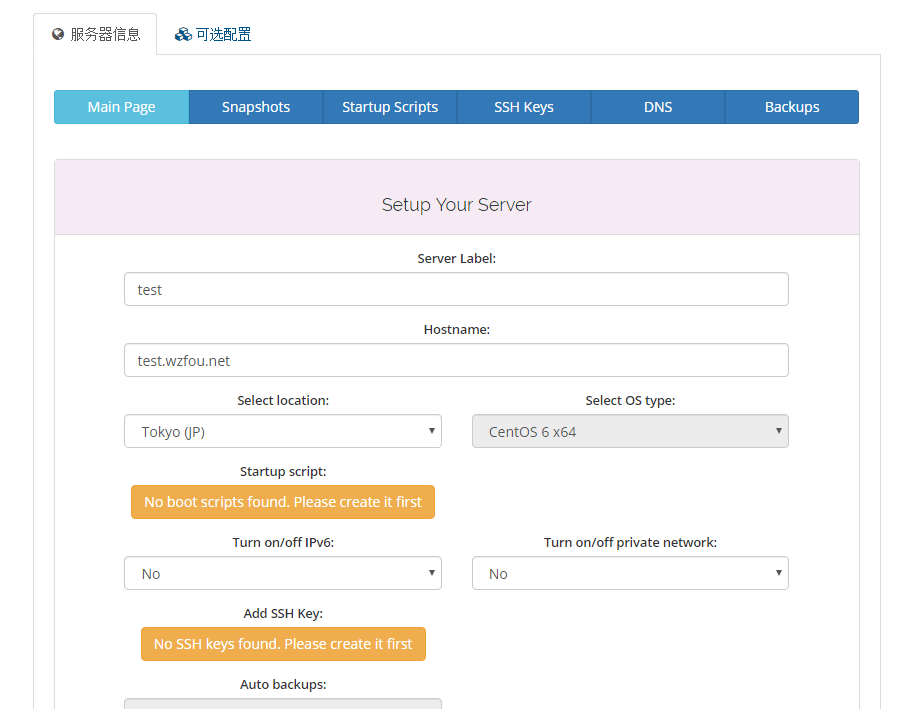
Task: Expand the Turn on/off IPv6 dropdown
Action: [283, 573]
